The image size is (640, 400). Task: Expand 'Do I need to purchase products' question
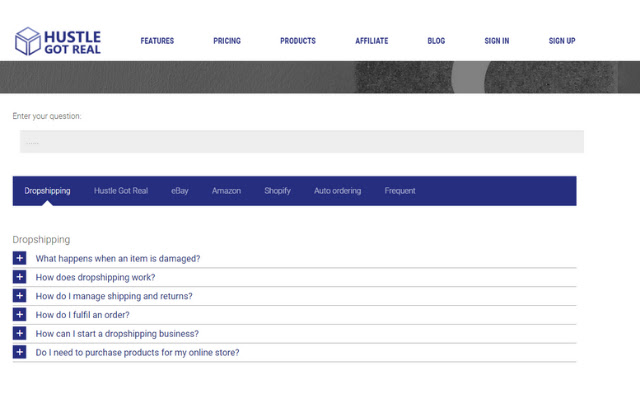pos(137,352)
